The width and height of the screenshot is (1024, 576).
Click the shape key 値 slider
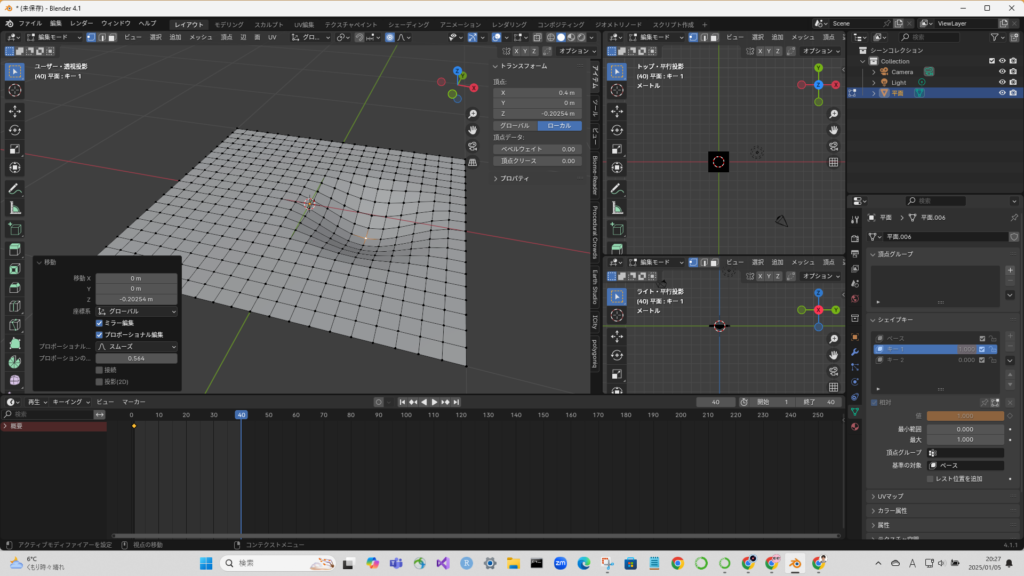[x=965, y=415]
